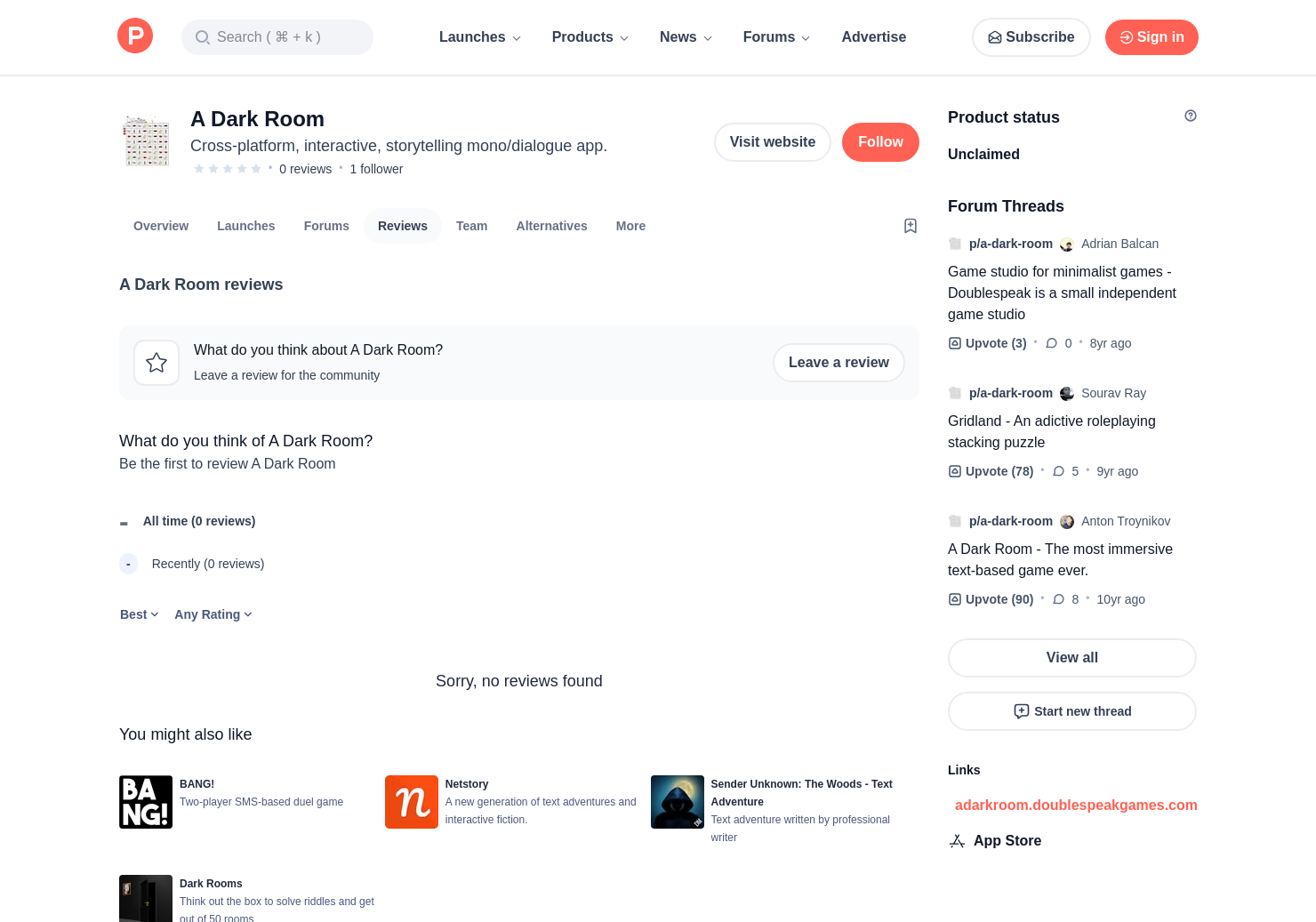
Task: Click Adrian Balcan's avatar
Action: [x=1067, y=245]
